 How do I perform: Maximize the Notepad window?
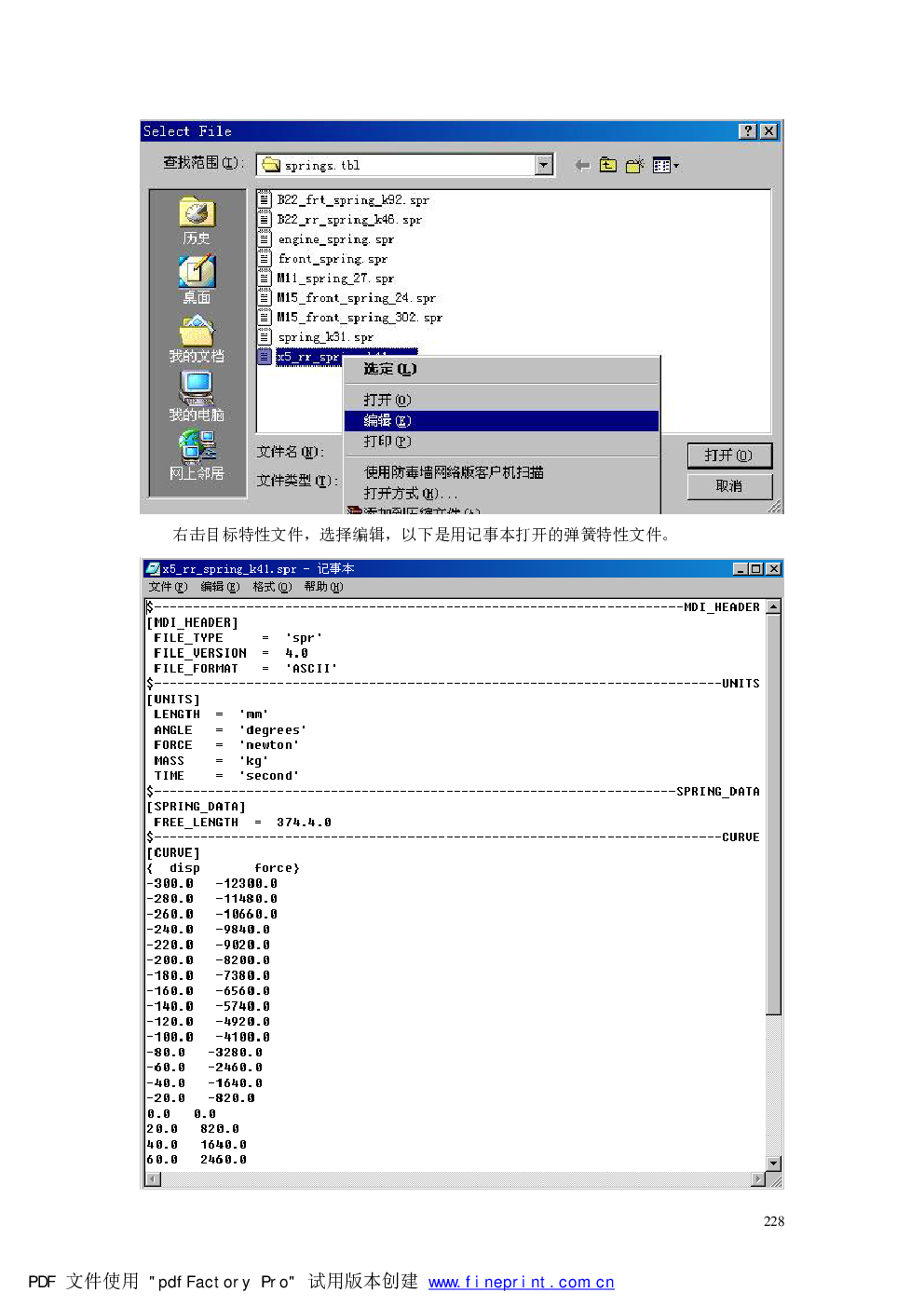[755, 568]
